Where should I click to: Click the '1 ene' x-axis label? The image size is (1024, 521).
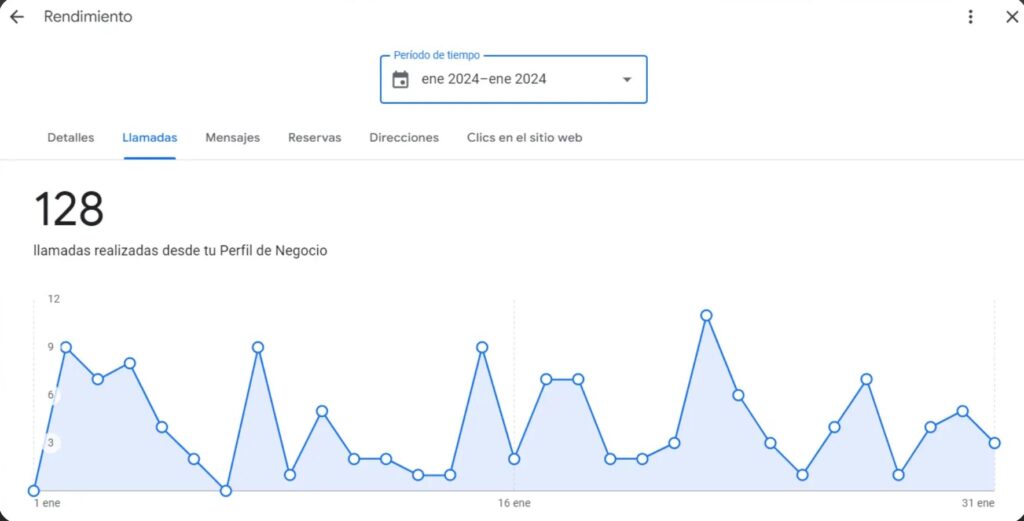47,503
